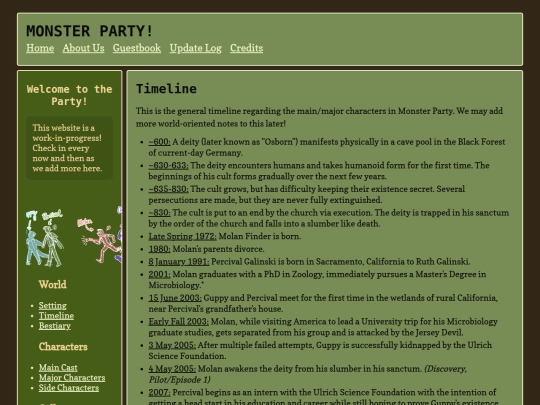Click the World sidebar heading
Image resolution: width=540 pixels, height=405 pixels.
point(52,284)
